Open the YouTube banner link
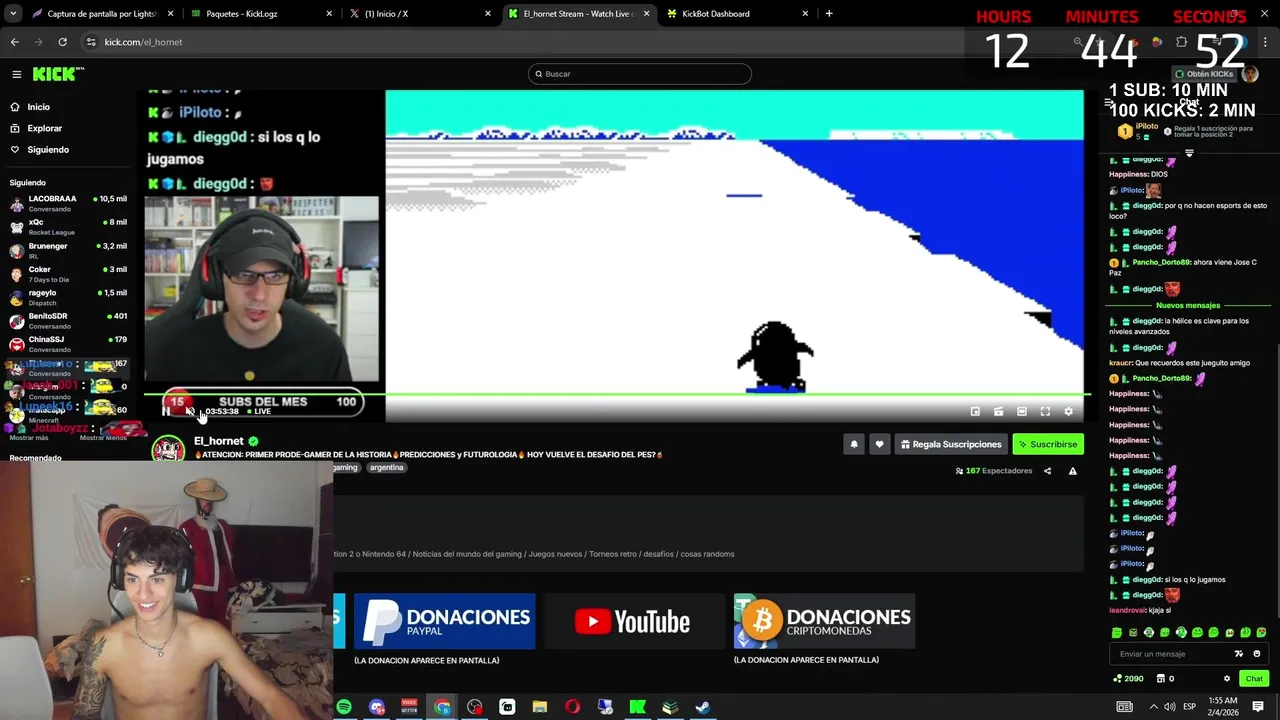This screenshot has height=720, width=1280. click(x=634, y=621)
